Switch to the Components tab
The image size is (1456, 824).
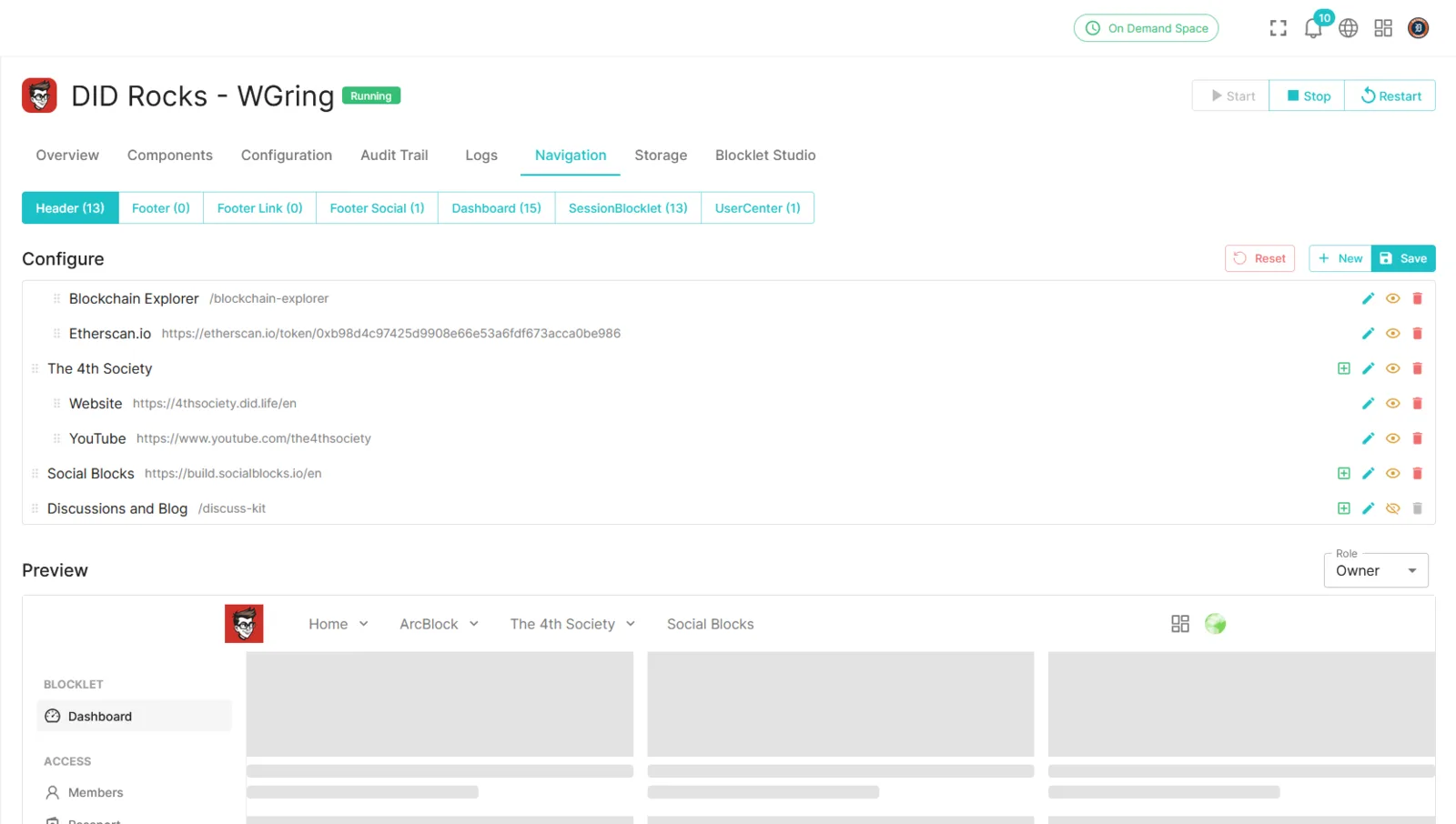pos(170,156)
